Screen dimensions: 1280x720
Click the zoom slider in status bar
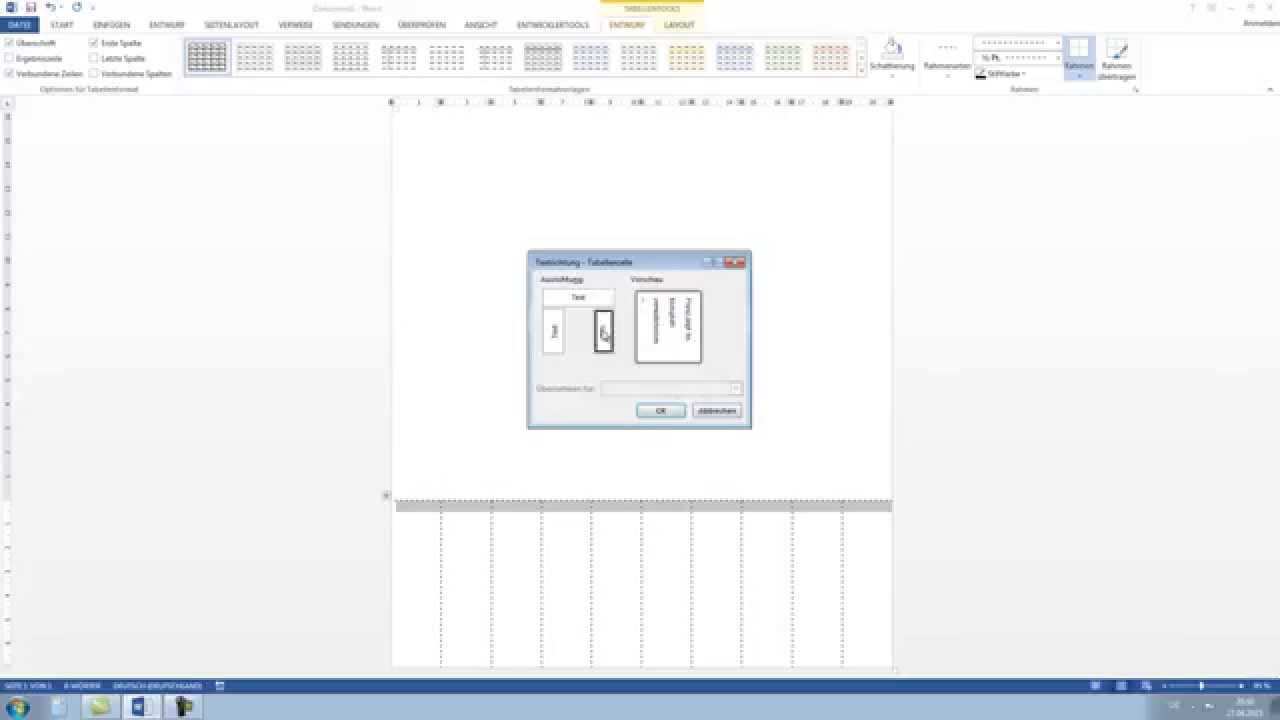click(x=1201, y=686)
